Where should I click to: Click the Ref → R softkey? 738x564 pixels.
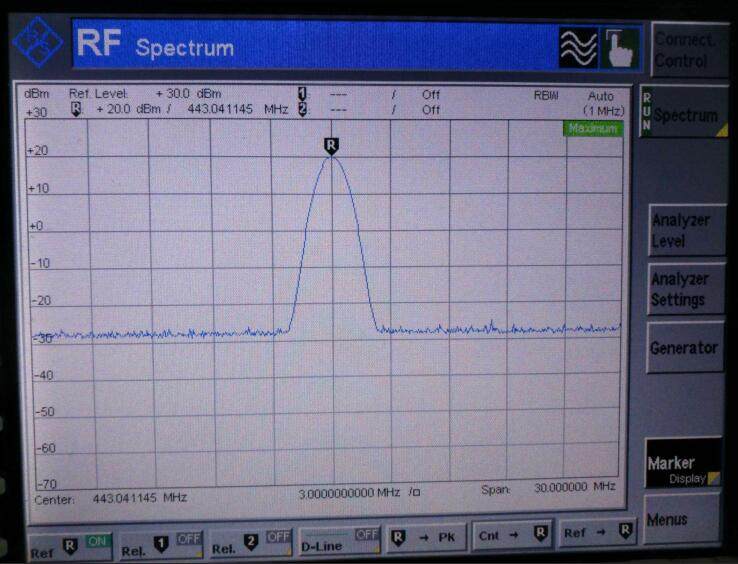point(598,532)
